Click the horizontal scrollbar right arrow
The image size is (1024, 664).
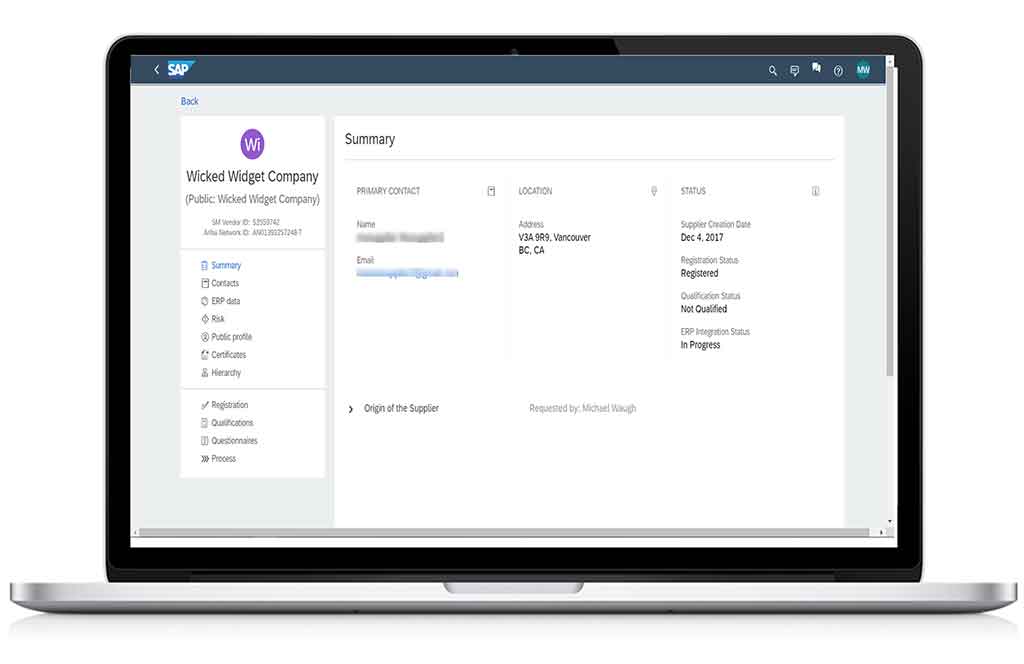coord(881,532)
